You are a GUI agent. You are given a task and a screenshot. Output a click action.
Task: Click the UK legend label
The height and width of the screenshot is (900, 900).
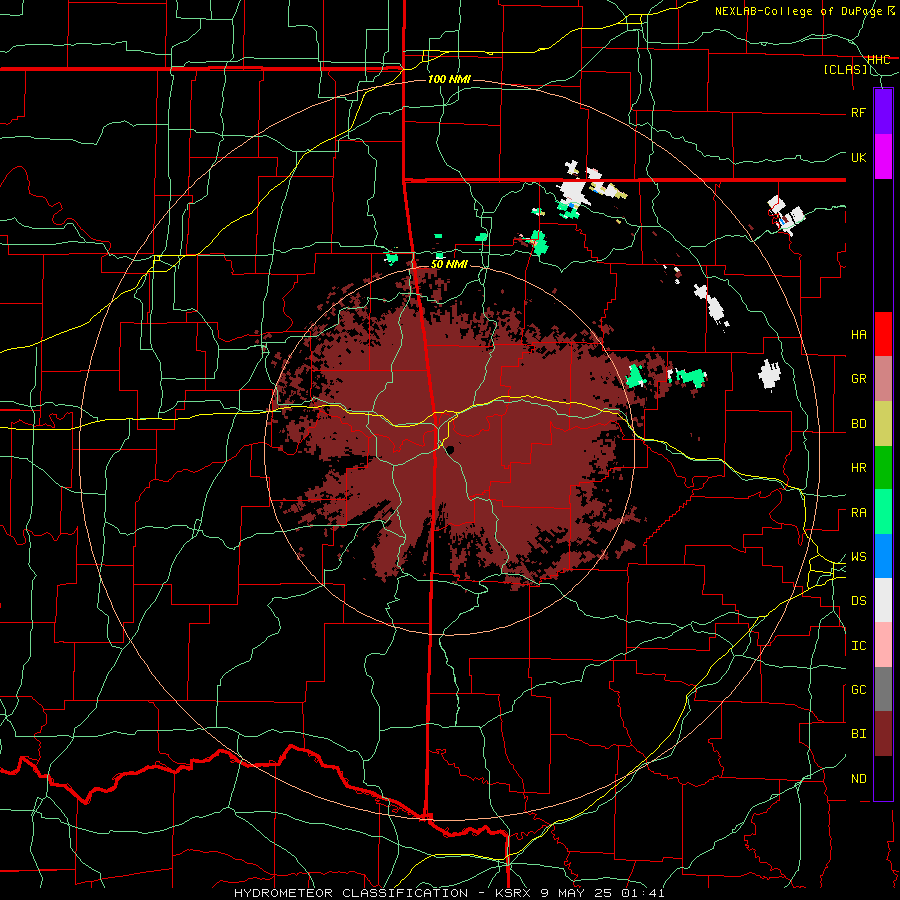point(858,158)
